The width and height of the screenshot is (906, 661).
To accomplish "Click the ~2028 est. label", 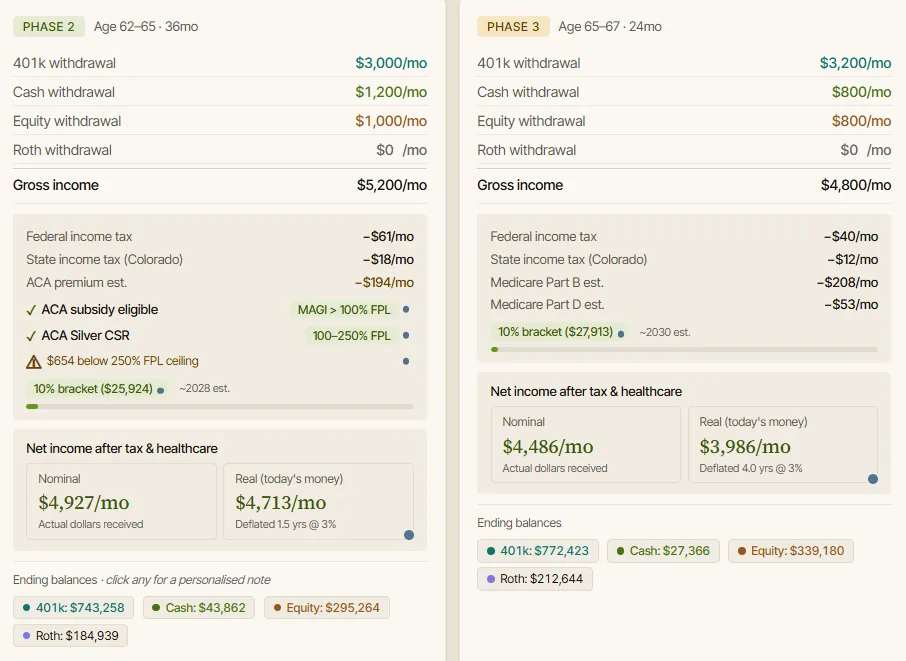I will click(205, 388).
